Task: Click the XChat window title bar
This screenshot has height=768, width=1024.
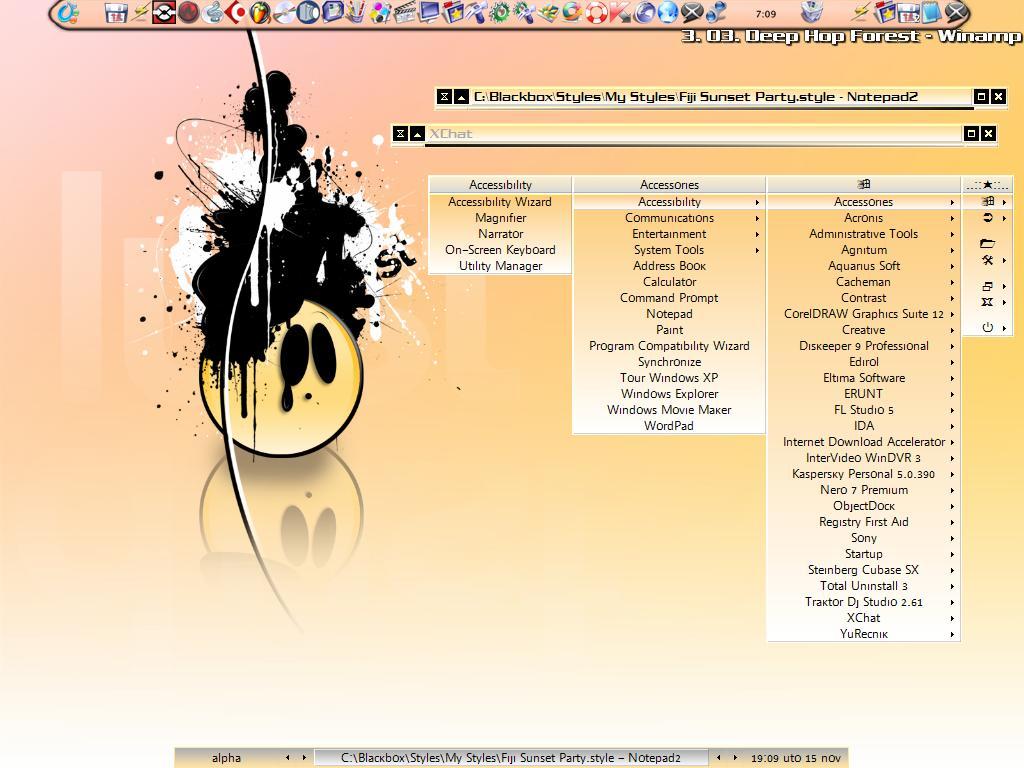Action: tap(694, 134)
